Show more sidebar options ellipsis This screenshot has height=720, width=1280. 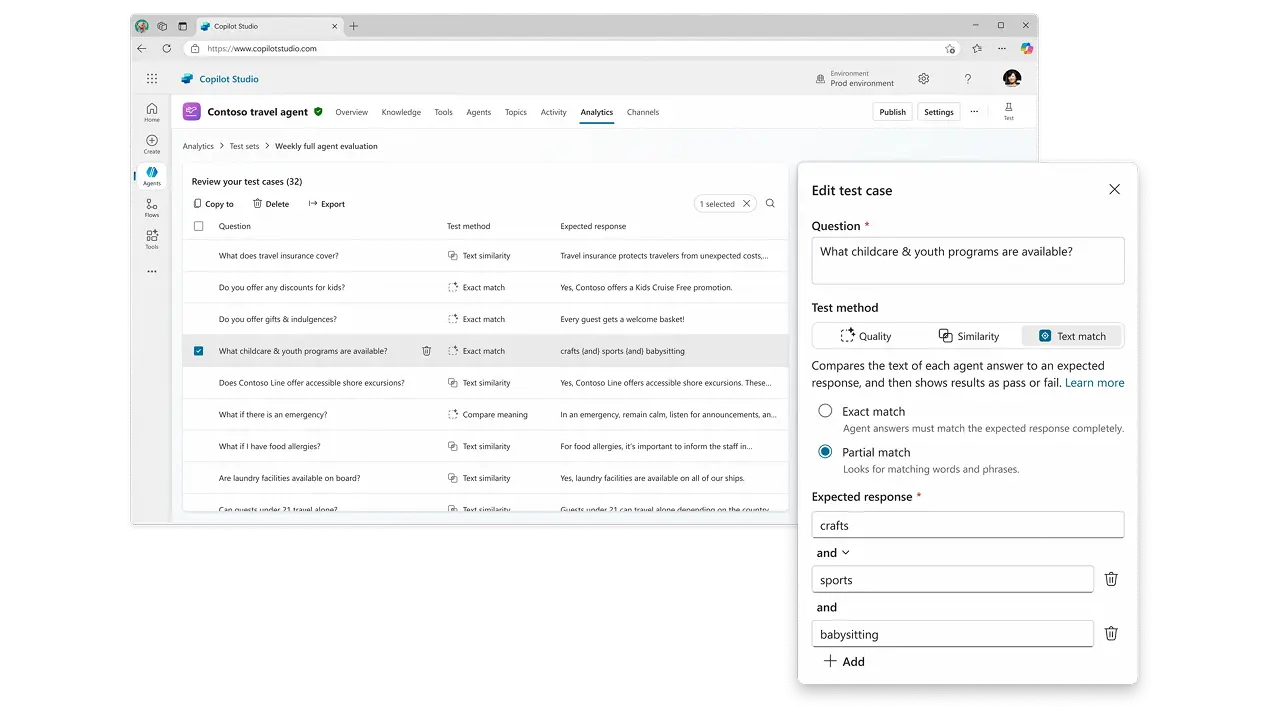coord(152,271)
